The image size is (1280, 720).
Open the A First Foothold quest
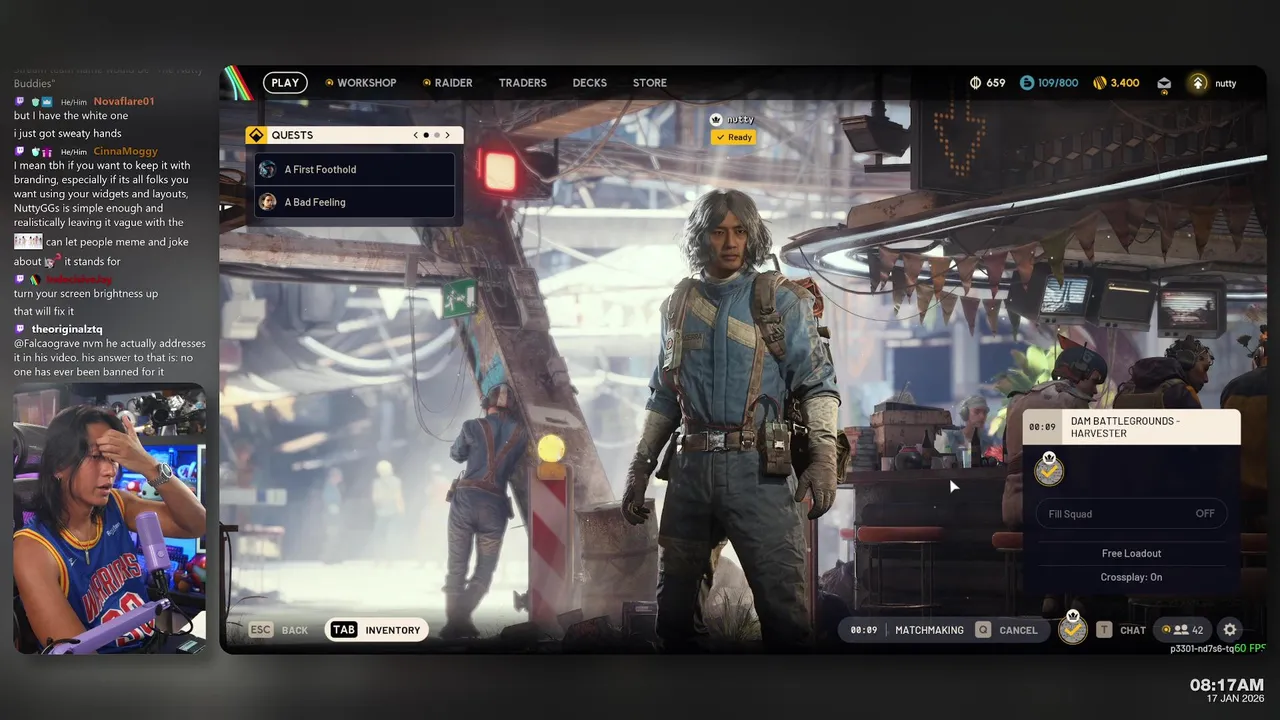coord(355,169)
